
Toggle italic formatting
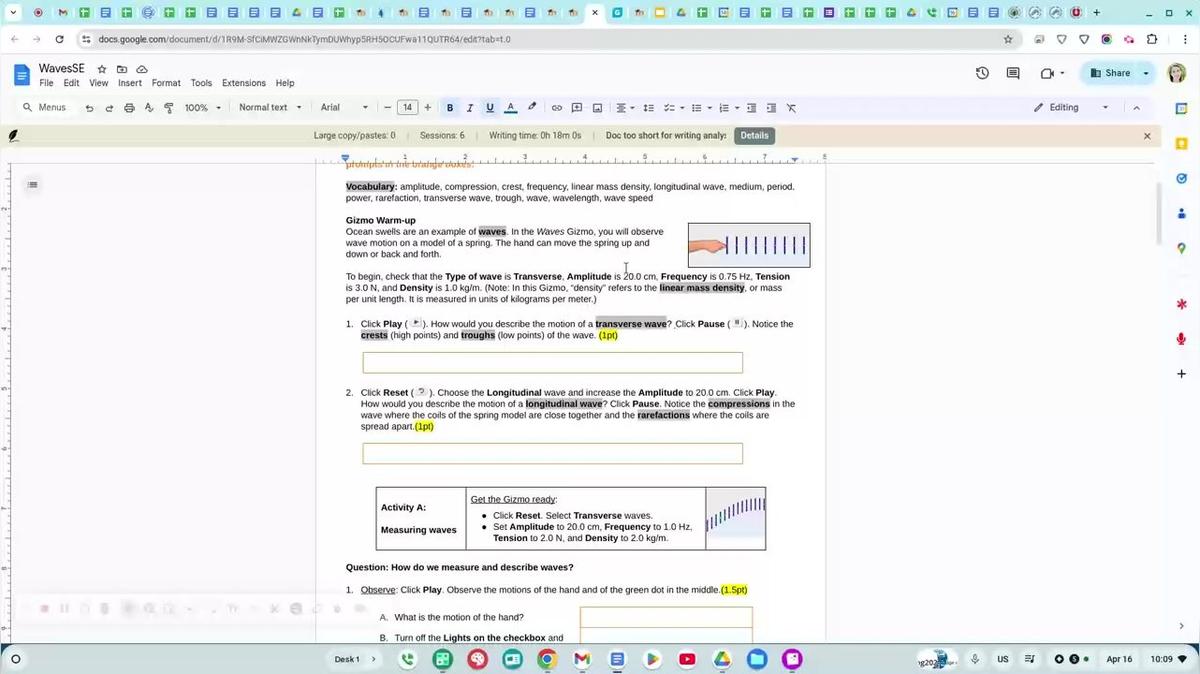[x=470, y=108]
